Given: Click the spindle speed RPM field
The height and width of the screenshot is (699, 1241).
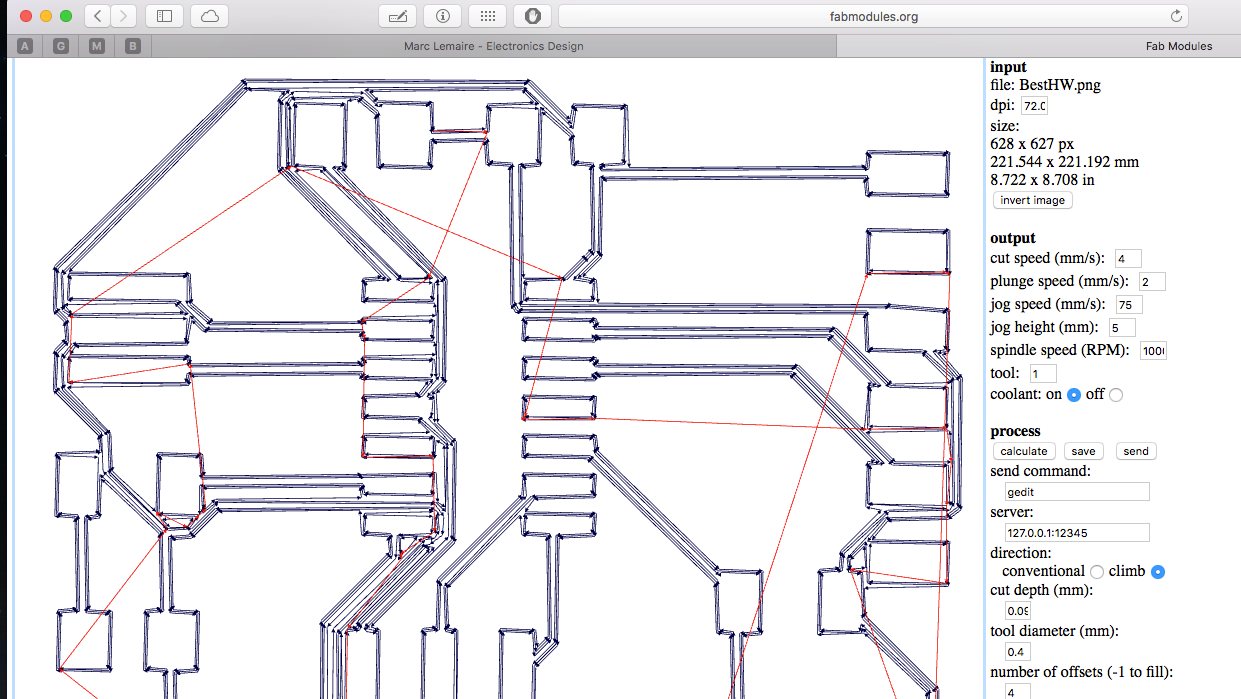Looking at the screenshot, I should pyautogui.click(x=1153, y=351).
